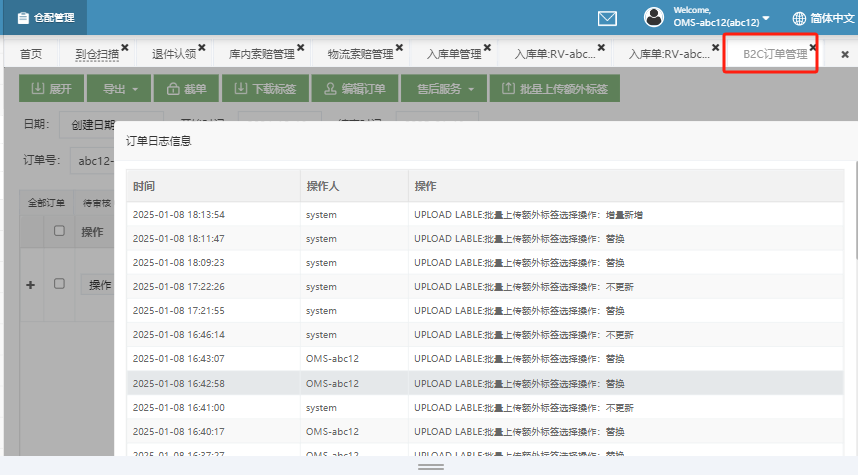The width and height of the screenshot is (858, 475).
Task: Click the 下载标签 download label button
Action: (265, 89)
